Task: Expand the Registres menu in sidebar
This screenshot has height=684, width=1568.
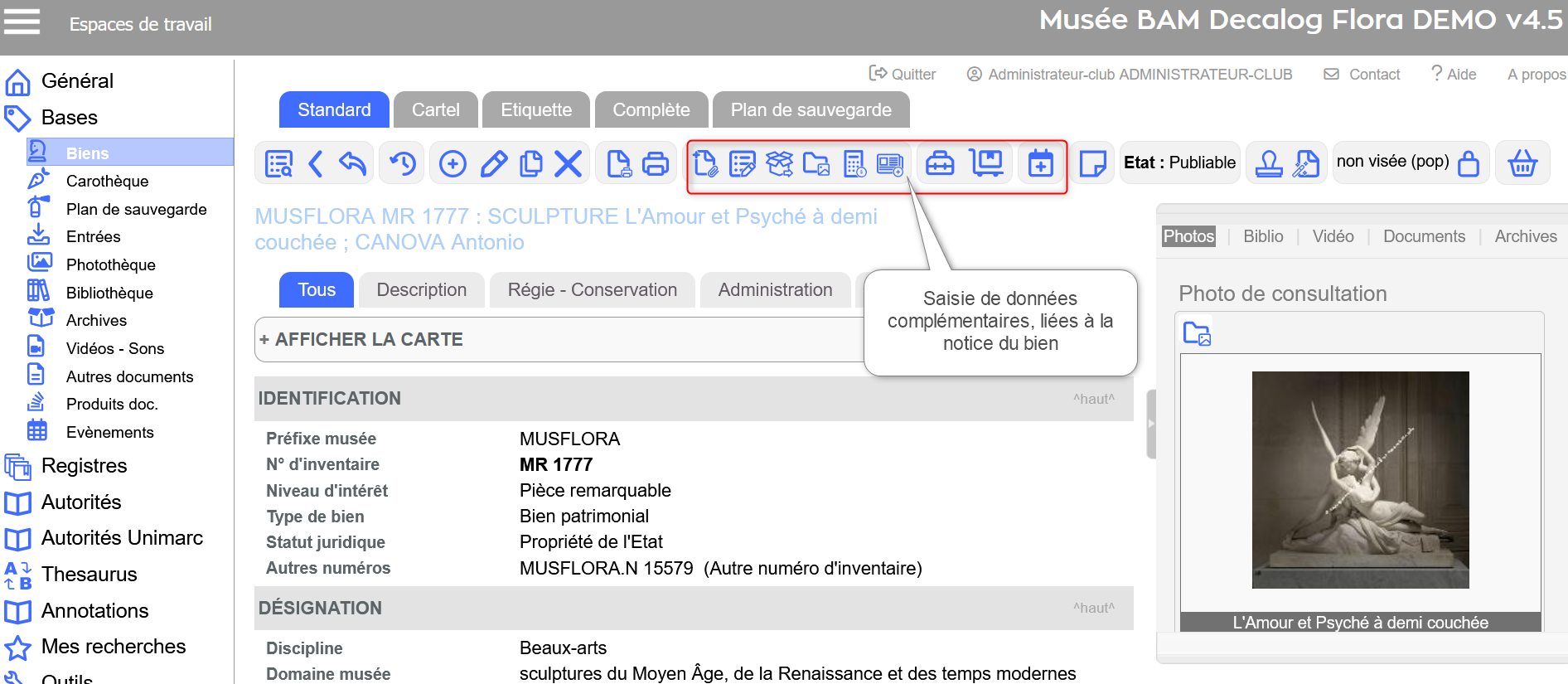Action: tap(84, 466)
